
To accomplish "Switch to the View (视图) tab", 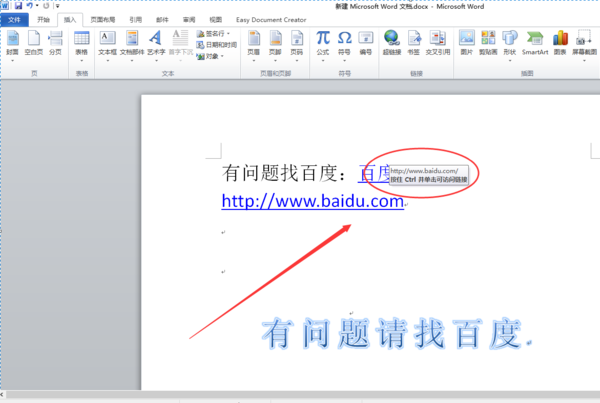I will tap(216, 20).
